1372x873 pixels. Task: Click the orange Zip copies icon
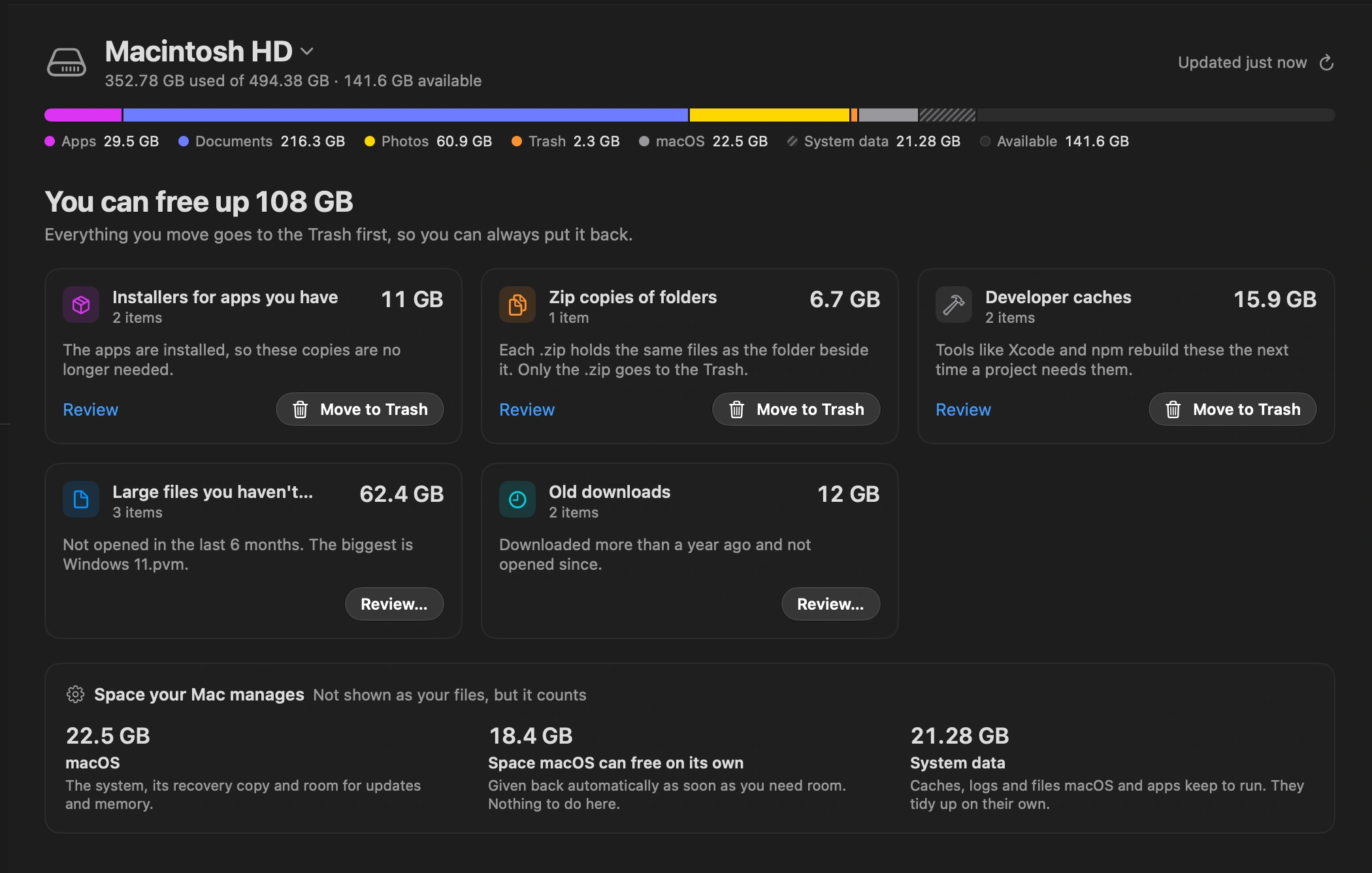click(517, 305)
